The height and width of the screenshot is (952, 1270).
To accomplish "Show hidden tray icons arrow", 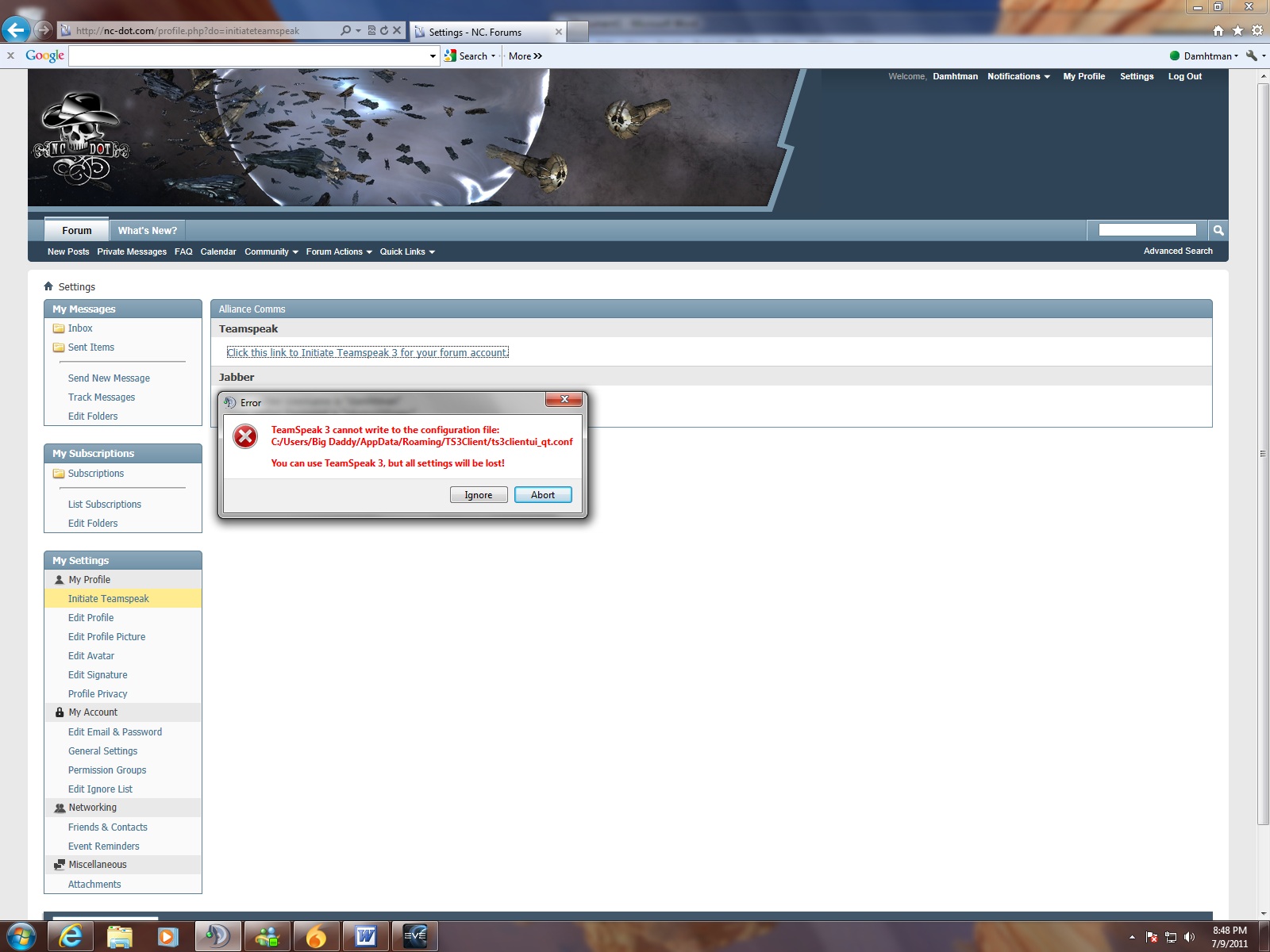I will pos(1132,937).
